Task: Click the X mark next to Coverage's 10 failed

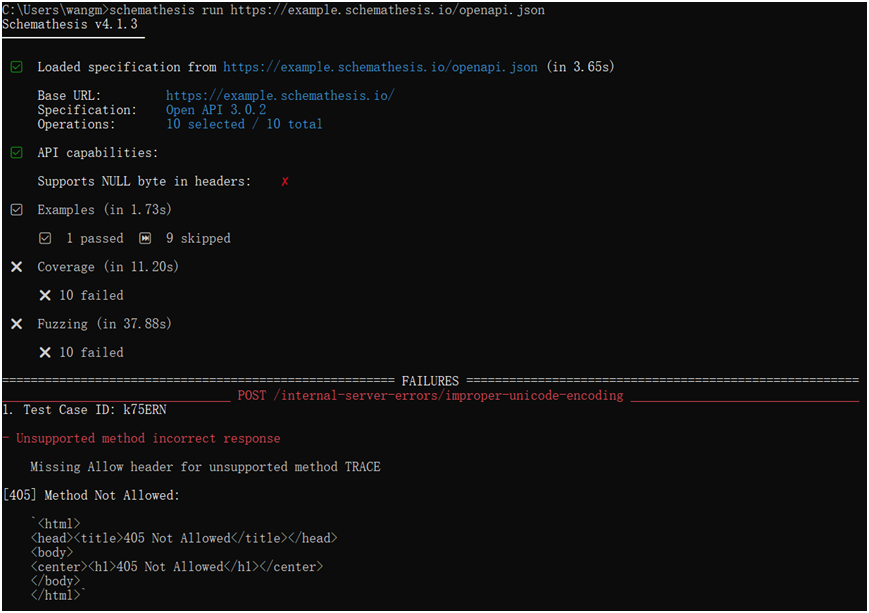Action: 45,296
